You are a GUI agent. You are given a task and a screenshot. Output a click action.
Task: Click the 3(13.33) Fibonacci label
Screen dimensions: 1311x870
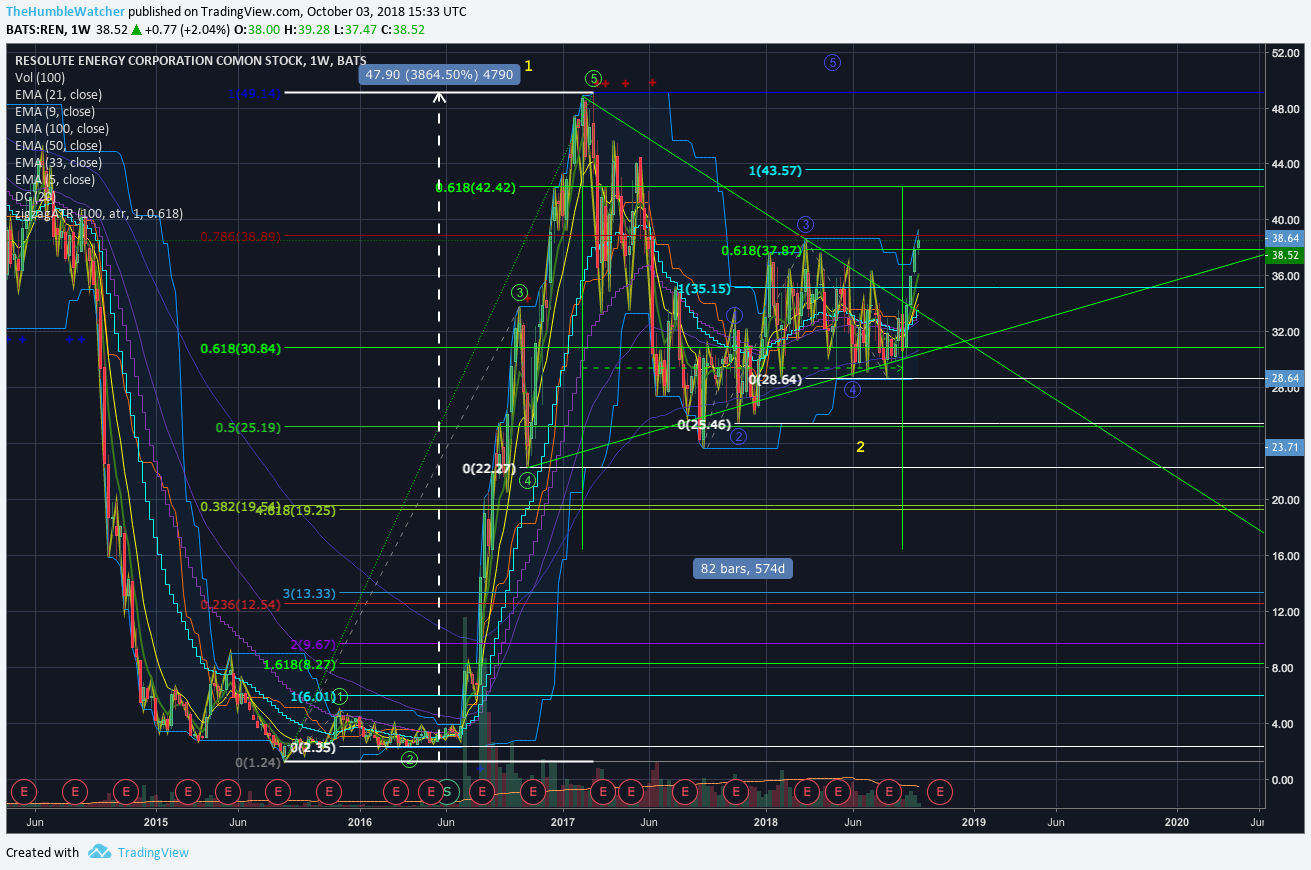[309, 592]
